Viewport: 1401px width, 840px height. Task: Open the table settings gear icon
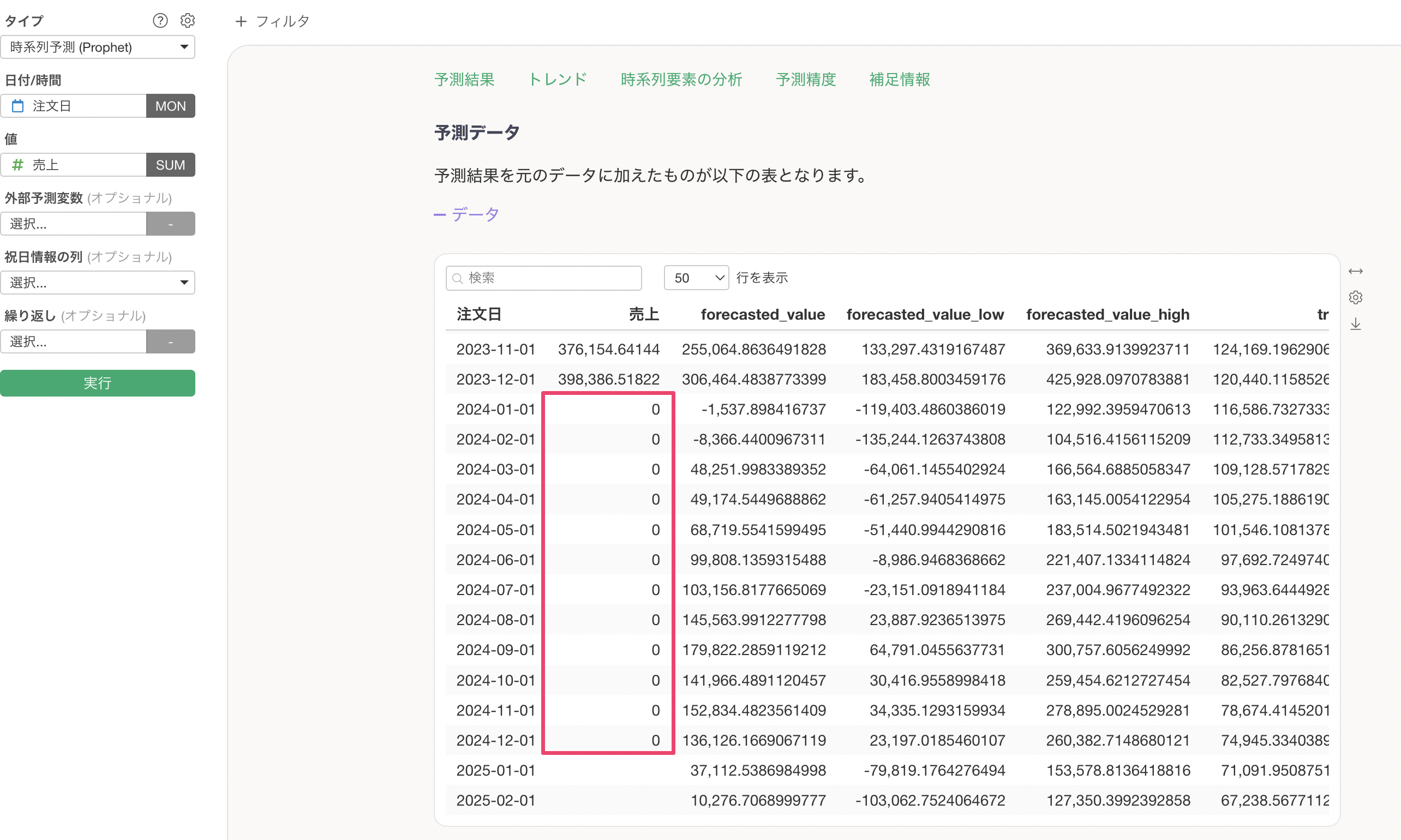[1355, 298]
